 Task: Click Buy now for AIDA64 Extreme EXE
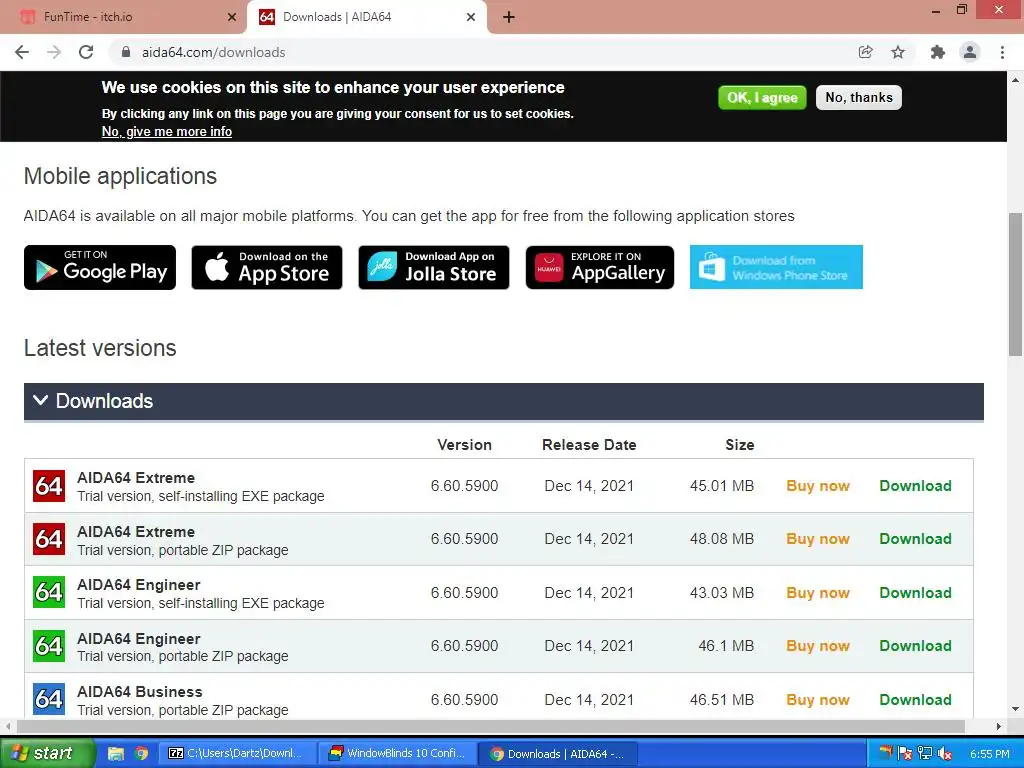point(818,486)
